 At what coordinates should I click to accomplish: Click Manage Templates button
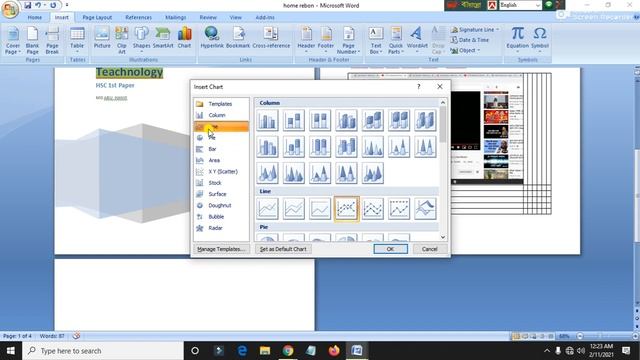[221, 249]
